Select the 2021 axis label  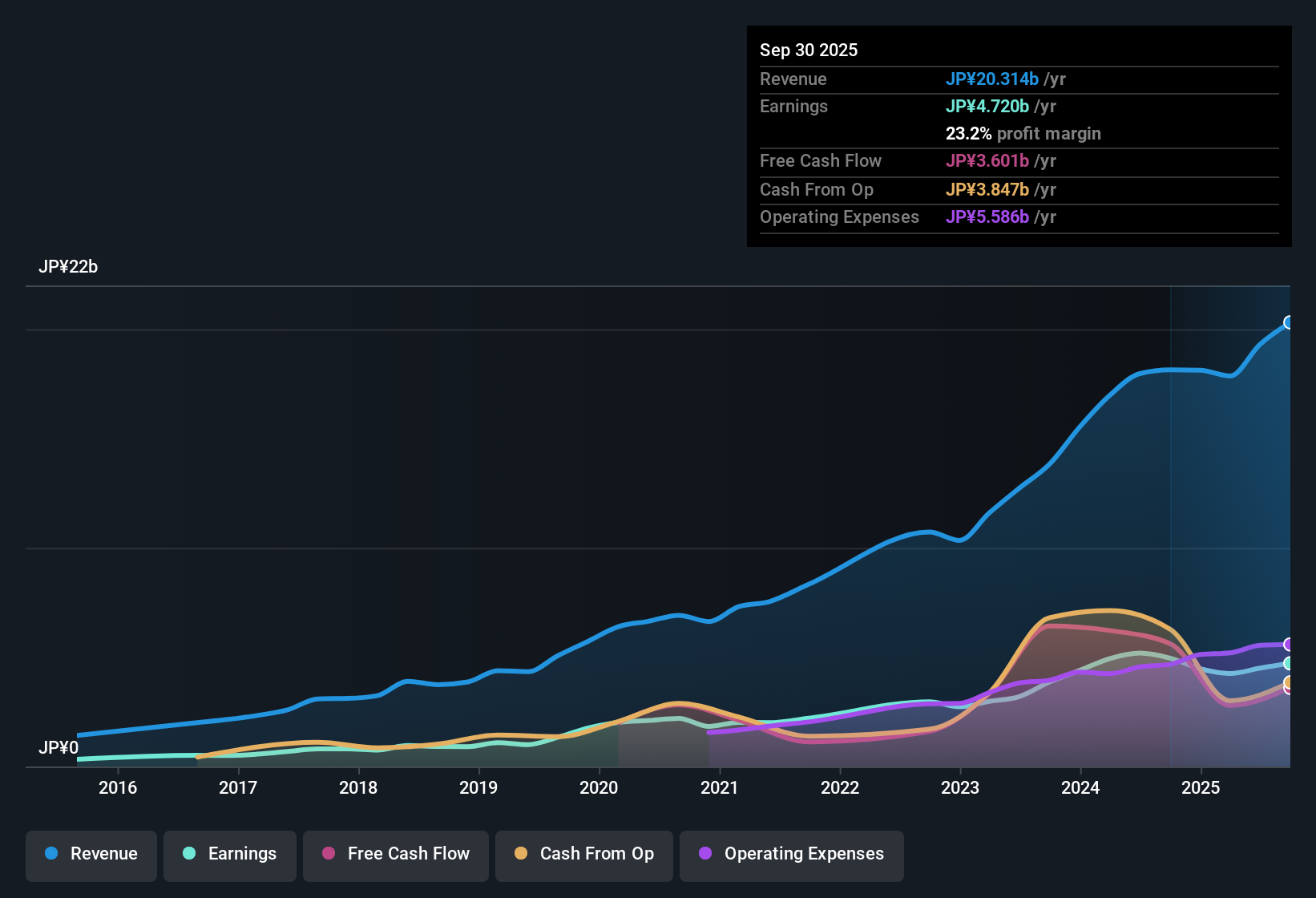click(x=720, y=788)
